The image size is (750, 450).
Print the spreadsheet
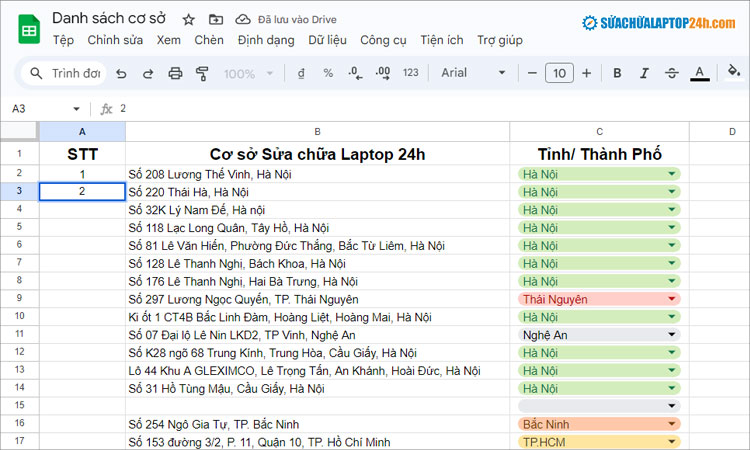tap(176, 73)
